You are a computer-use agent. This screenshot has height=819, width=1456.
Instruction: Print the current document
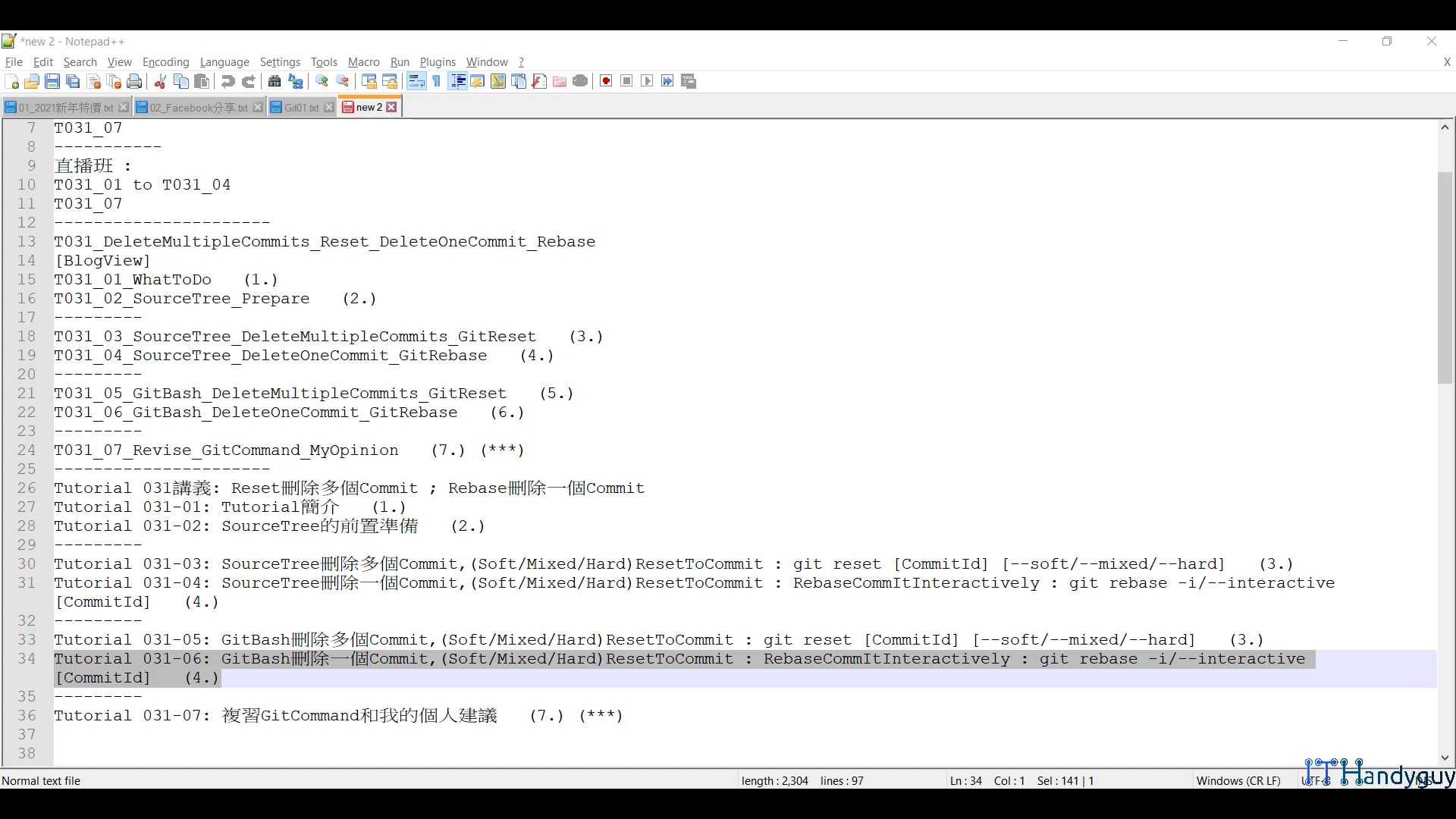pos(134,81)
